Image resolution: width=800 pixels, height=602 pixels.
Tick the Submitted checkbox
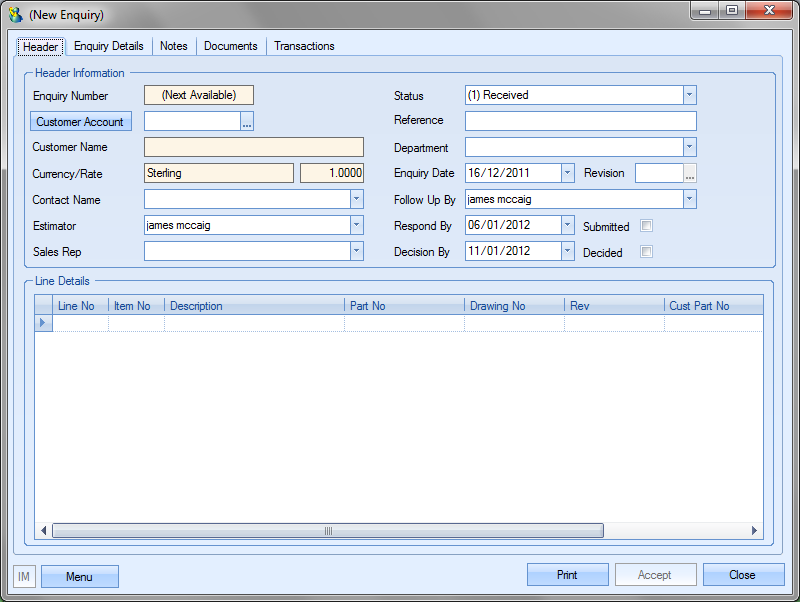(646, 226)
